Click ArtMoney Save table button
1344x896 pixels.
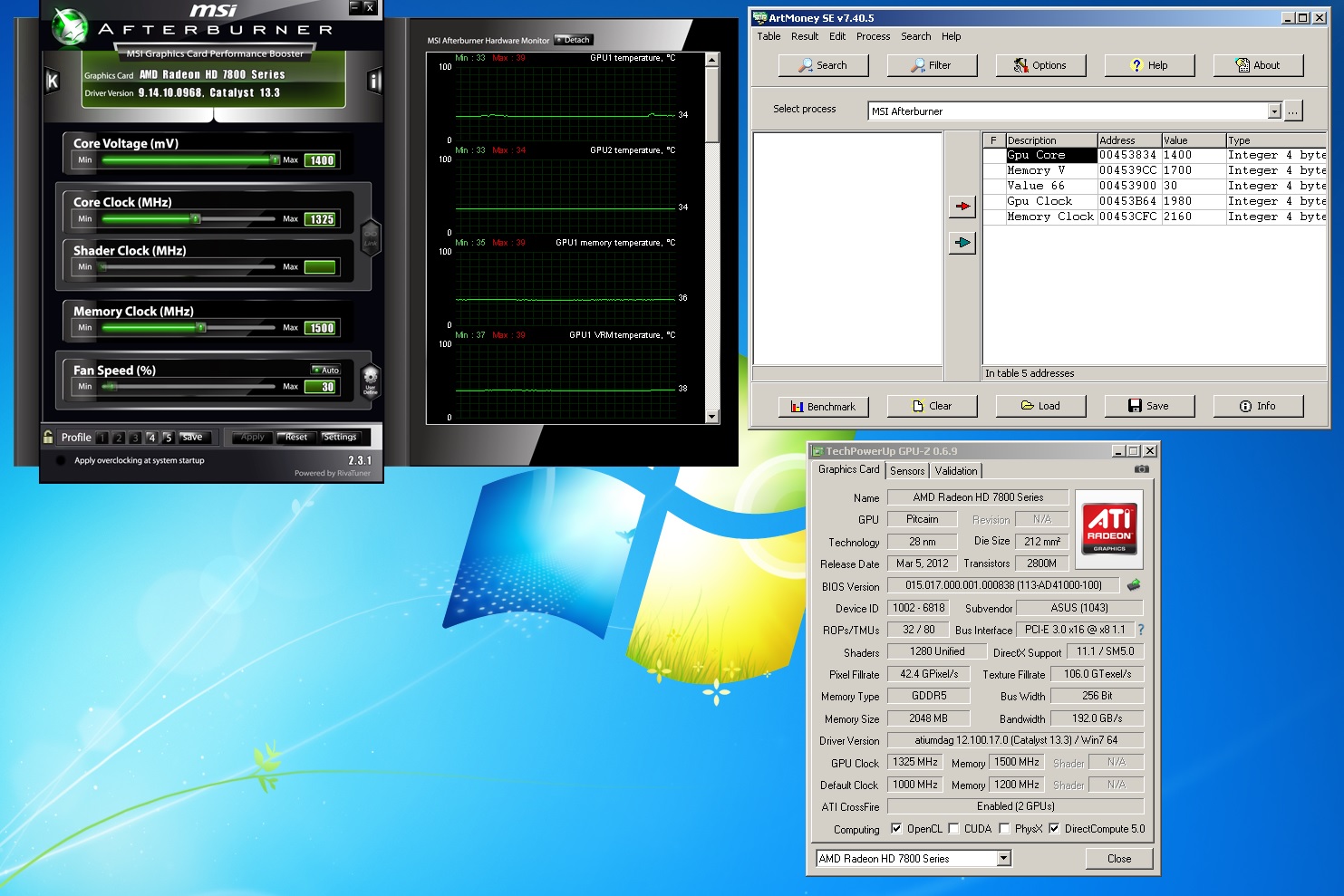[x=1149, y=406]
